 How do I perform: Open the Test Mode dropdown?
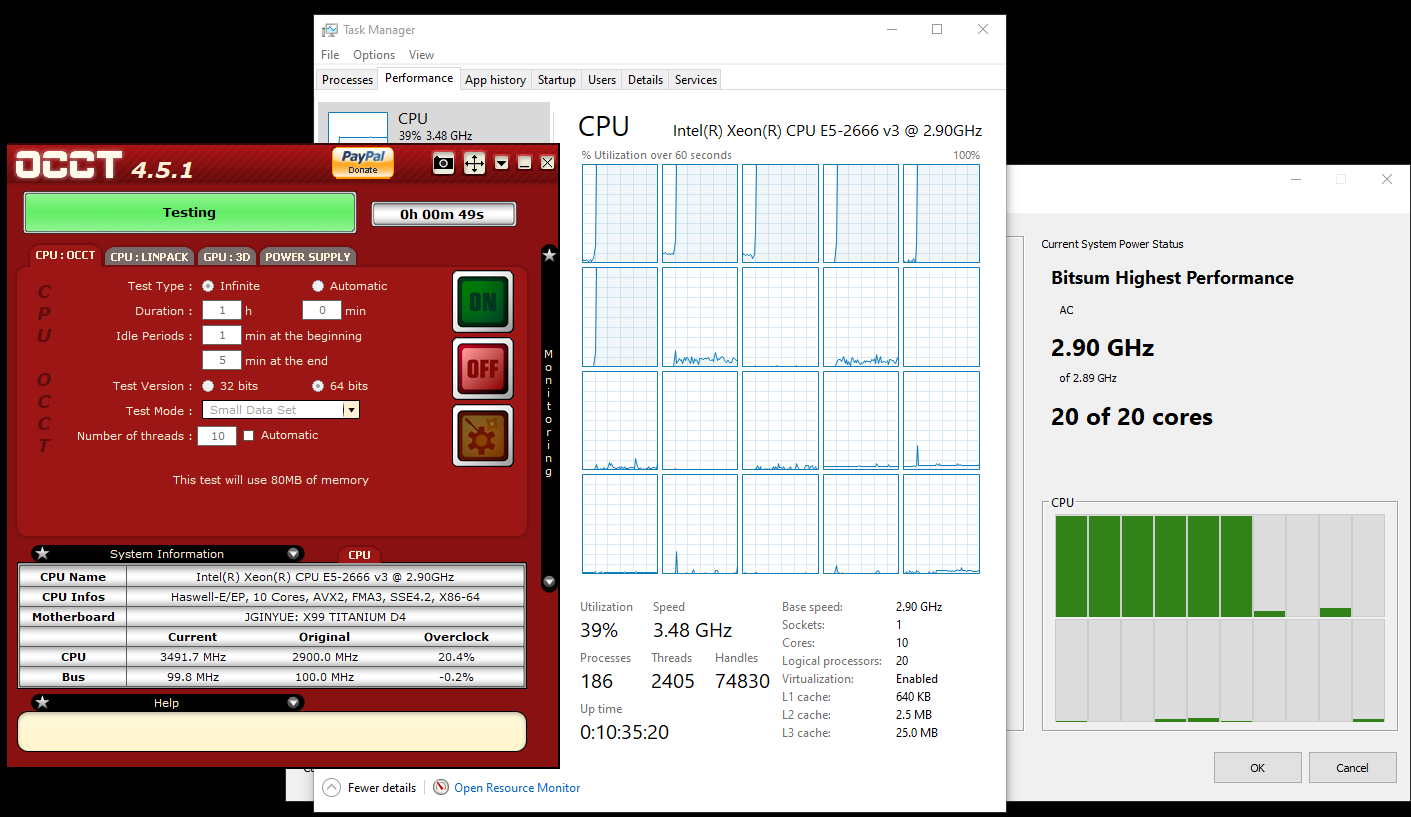[351, 410]
